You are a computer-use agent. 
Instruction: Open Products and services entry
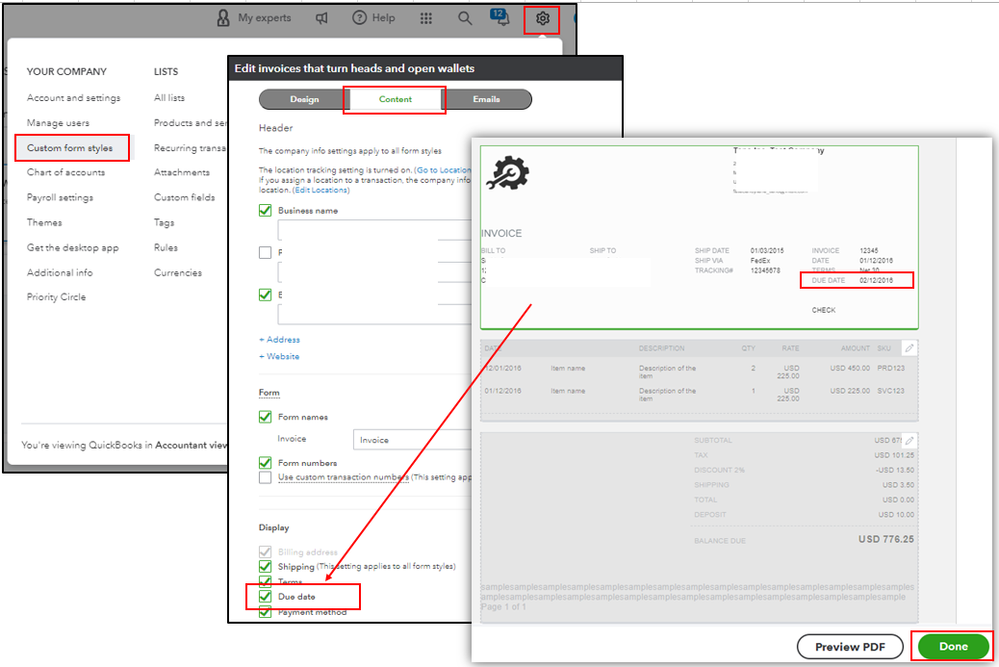click(x=190, y=123)
